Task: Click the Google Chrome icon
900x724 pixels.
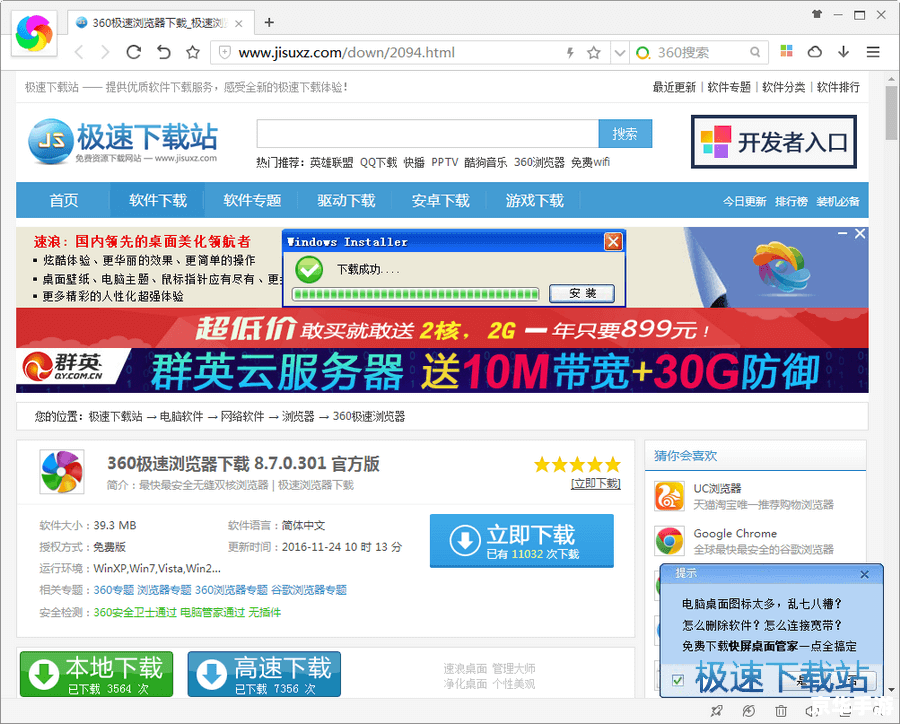Action: tap(669, 541)
